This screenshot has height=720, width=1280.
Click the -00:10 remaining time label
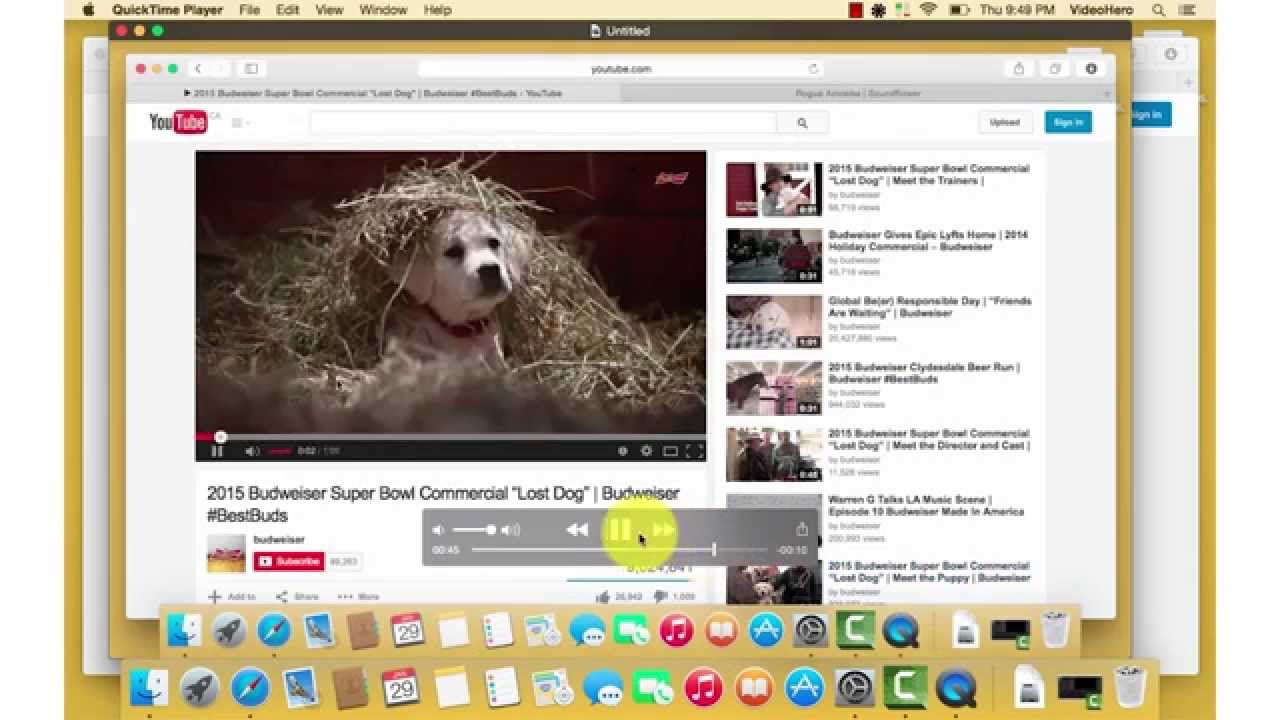(x=792, y=550)
